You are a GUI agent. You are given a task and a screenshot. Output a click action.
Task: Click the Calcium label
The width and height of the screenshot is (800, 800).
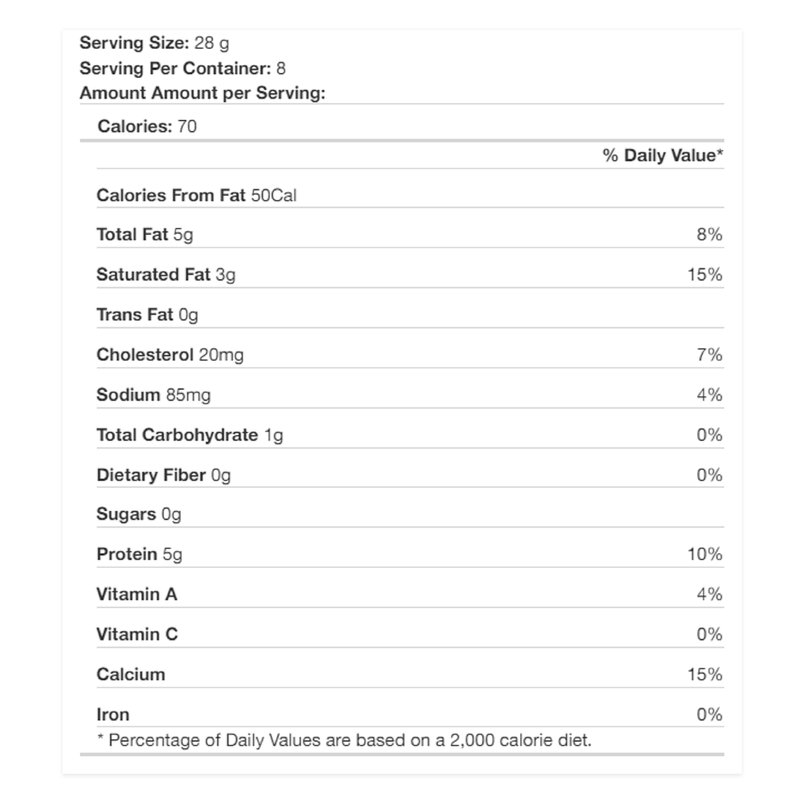[x=131, y=674]
